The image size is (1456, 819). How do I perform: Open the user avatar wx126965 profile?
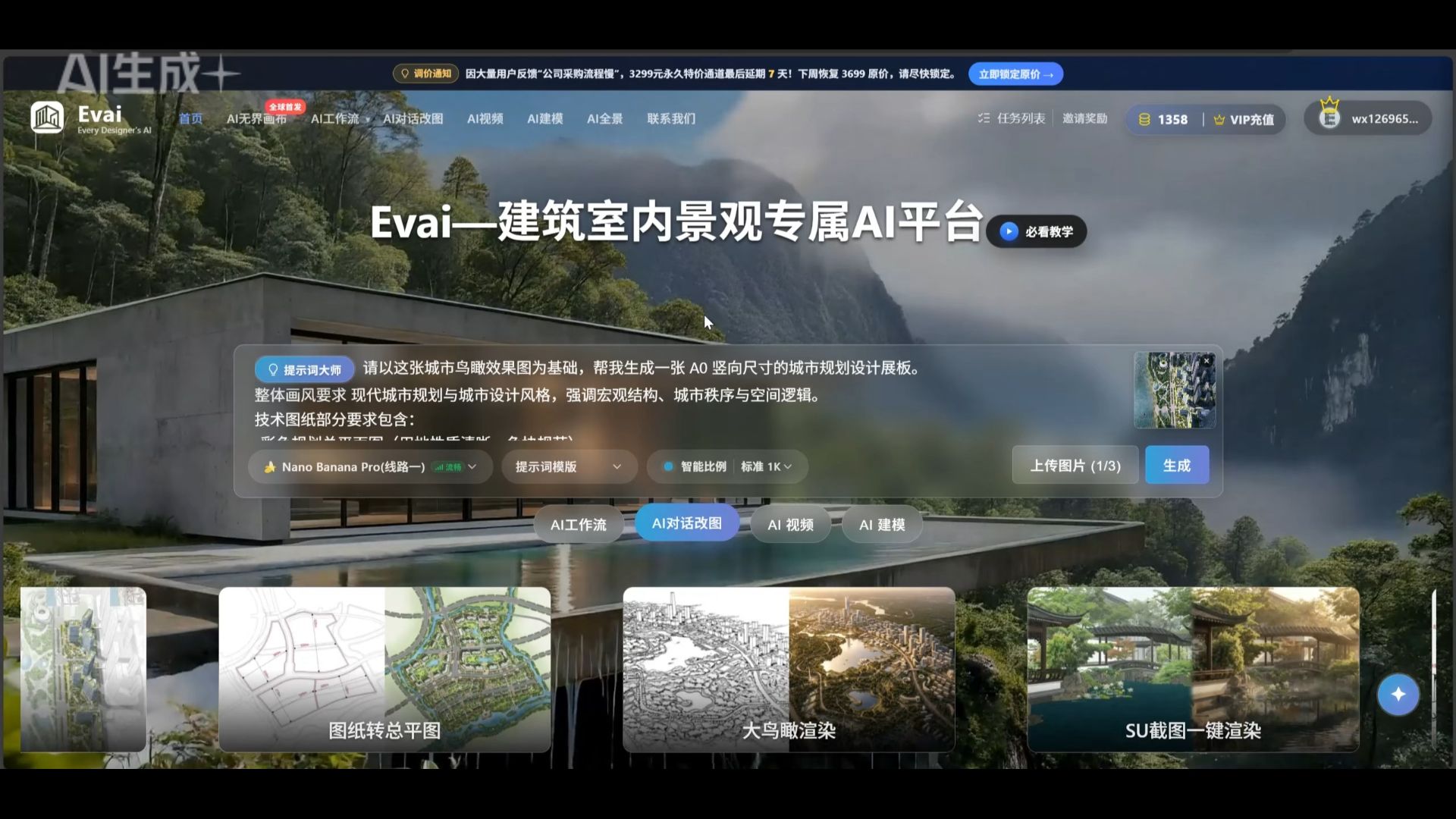[1367, 118]
